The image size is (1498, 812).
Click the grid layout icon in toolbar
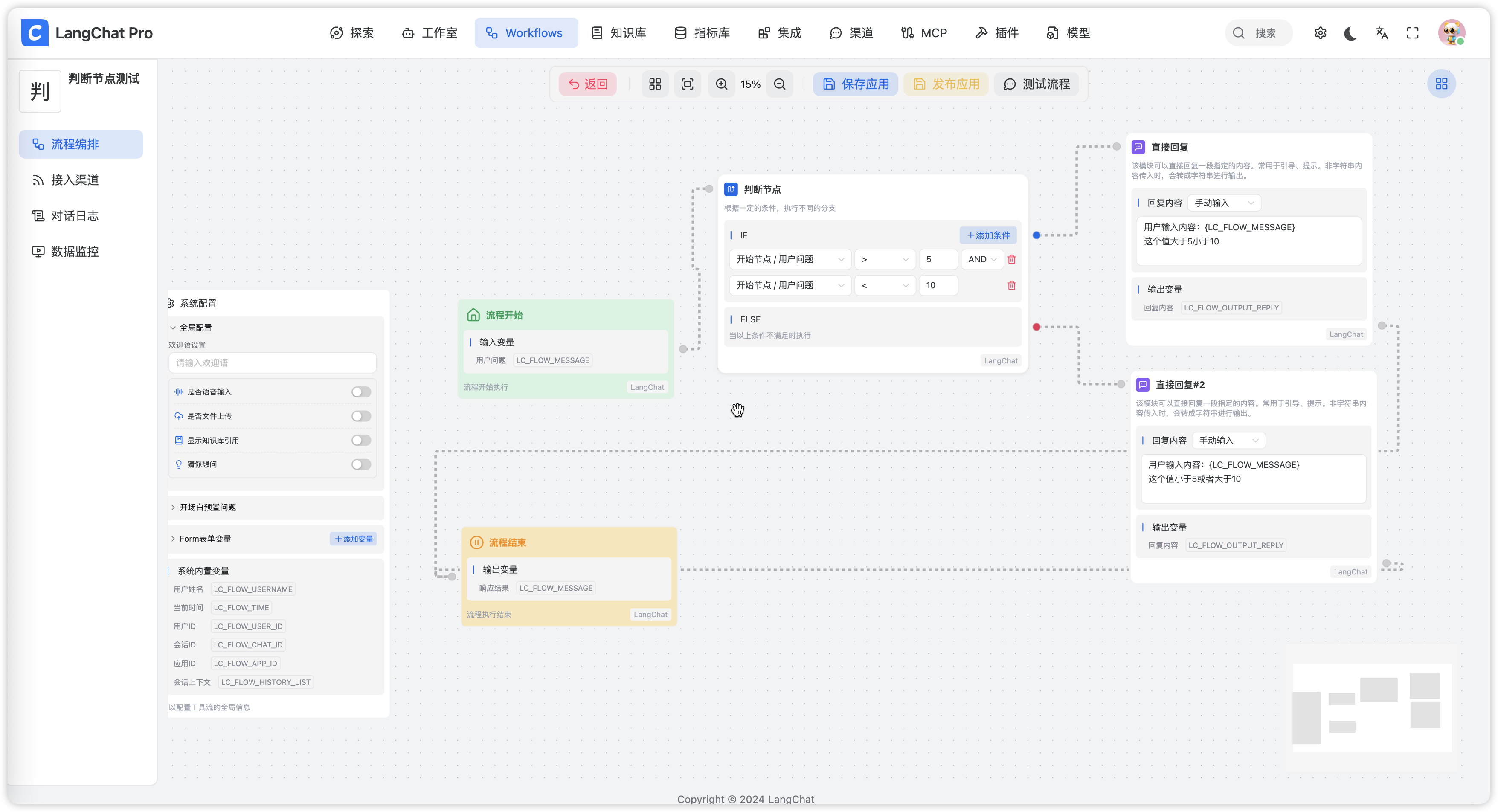tap(655, 84)
